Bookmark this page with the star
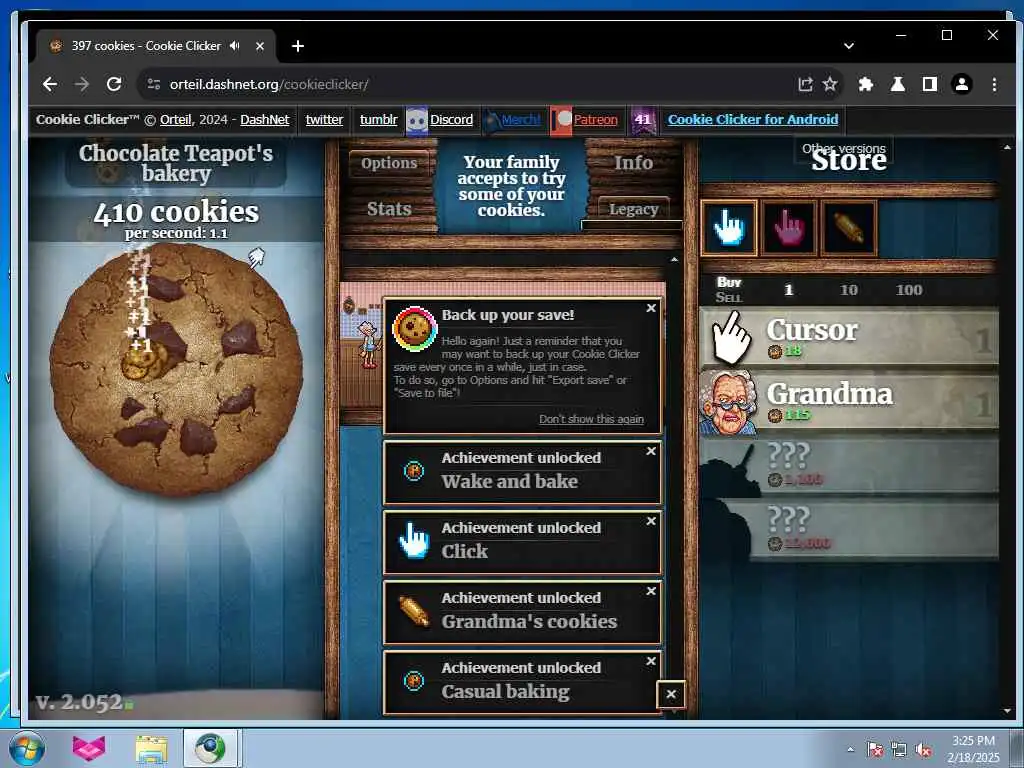Screen dimensions: 1024x768 (x=830, y=84)
